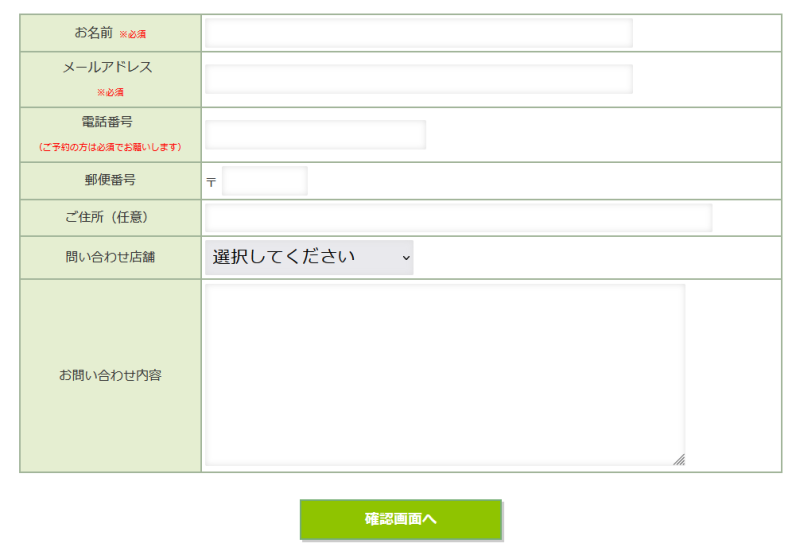The image size is (800, 551).
Task: Click the 〒 postal mark symbol
Action: (x=211, y=182)
